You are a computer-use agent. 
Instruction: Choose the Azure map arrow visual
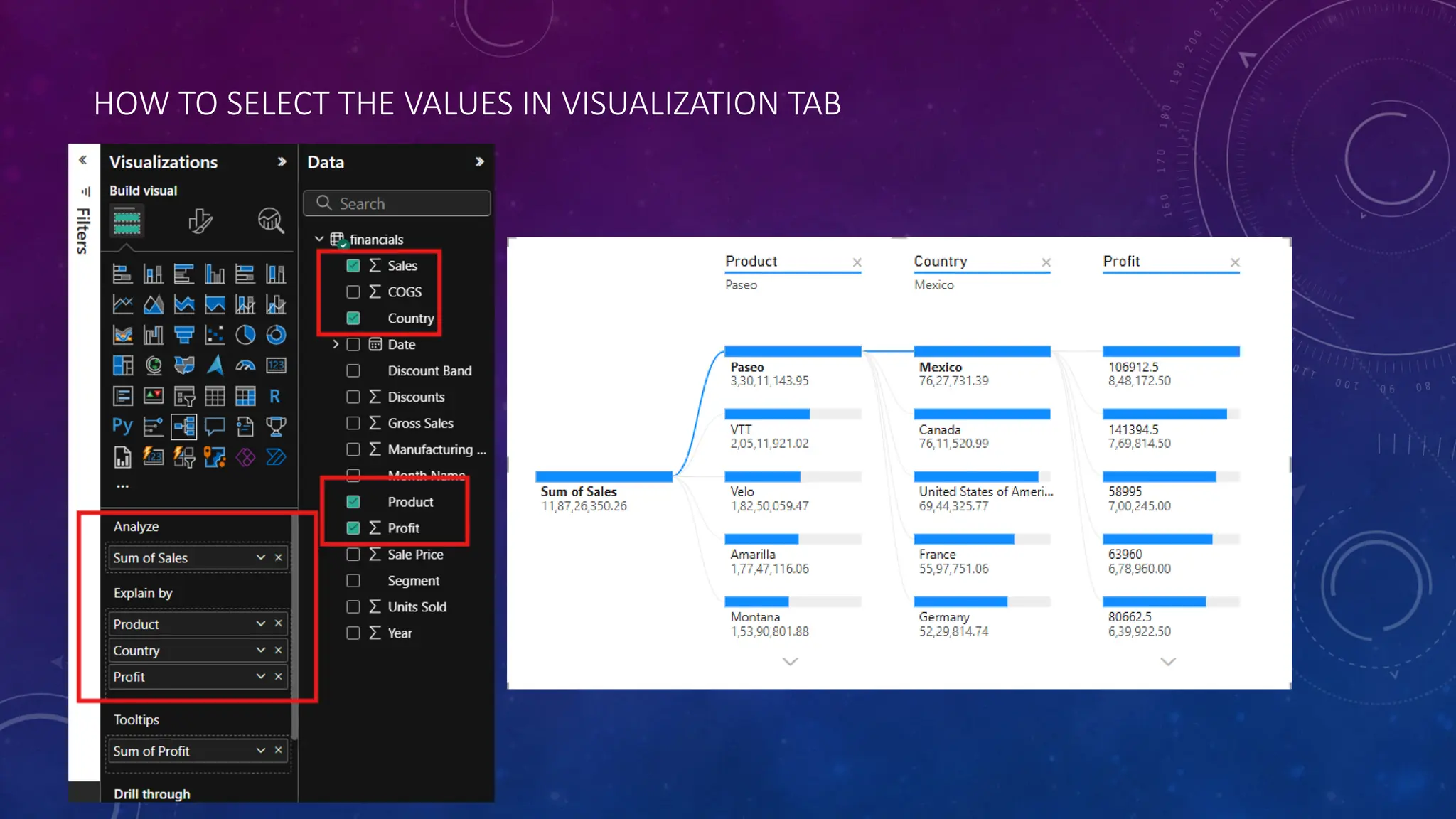(215, 365)
